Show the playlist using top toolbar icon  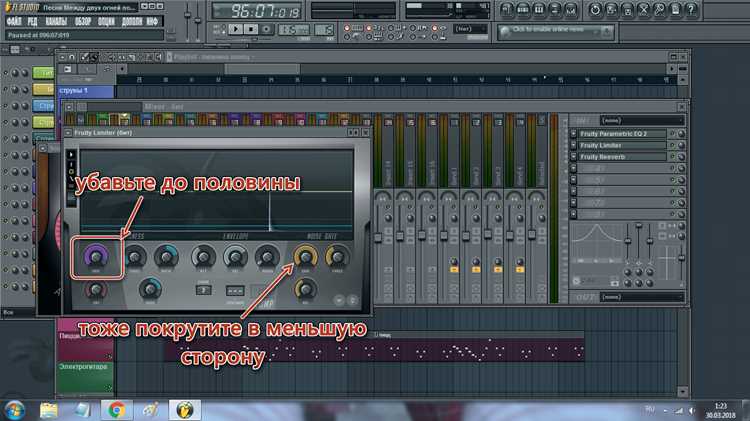[x=507, y=10]
